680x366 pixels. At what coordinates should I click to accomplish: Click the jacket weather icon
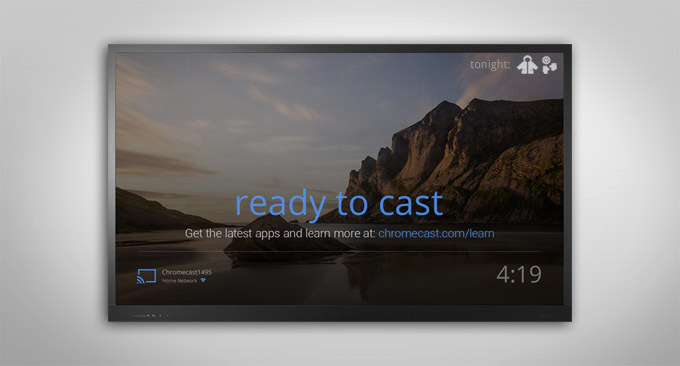coord(527,65)
